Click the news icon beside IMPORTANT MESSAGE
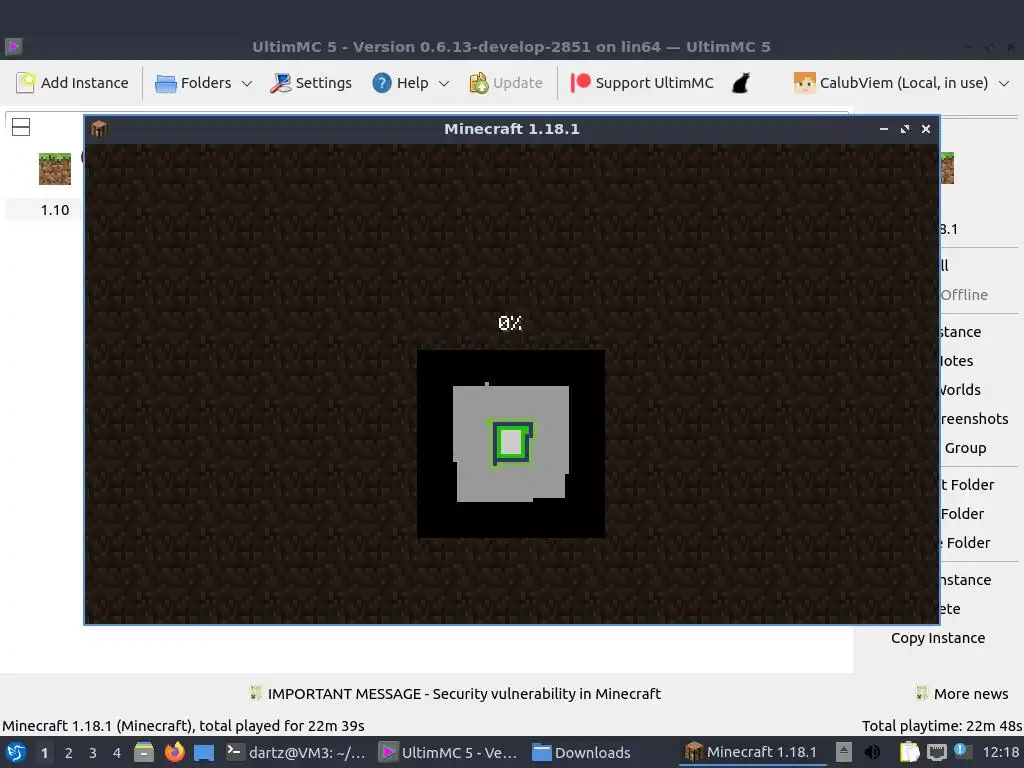 [x=255, y=693]
